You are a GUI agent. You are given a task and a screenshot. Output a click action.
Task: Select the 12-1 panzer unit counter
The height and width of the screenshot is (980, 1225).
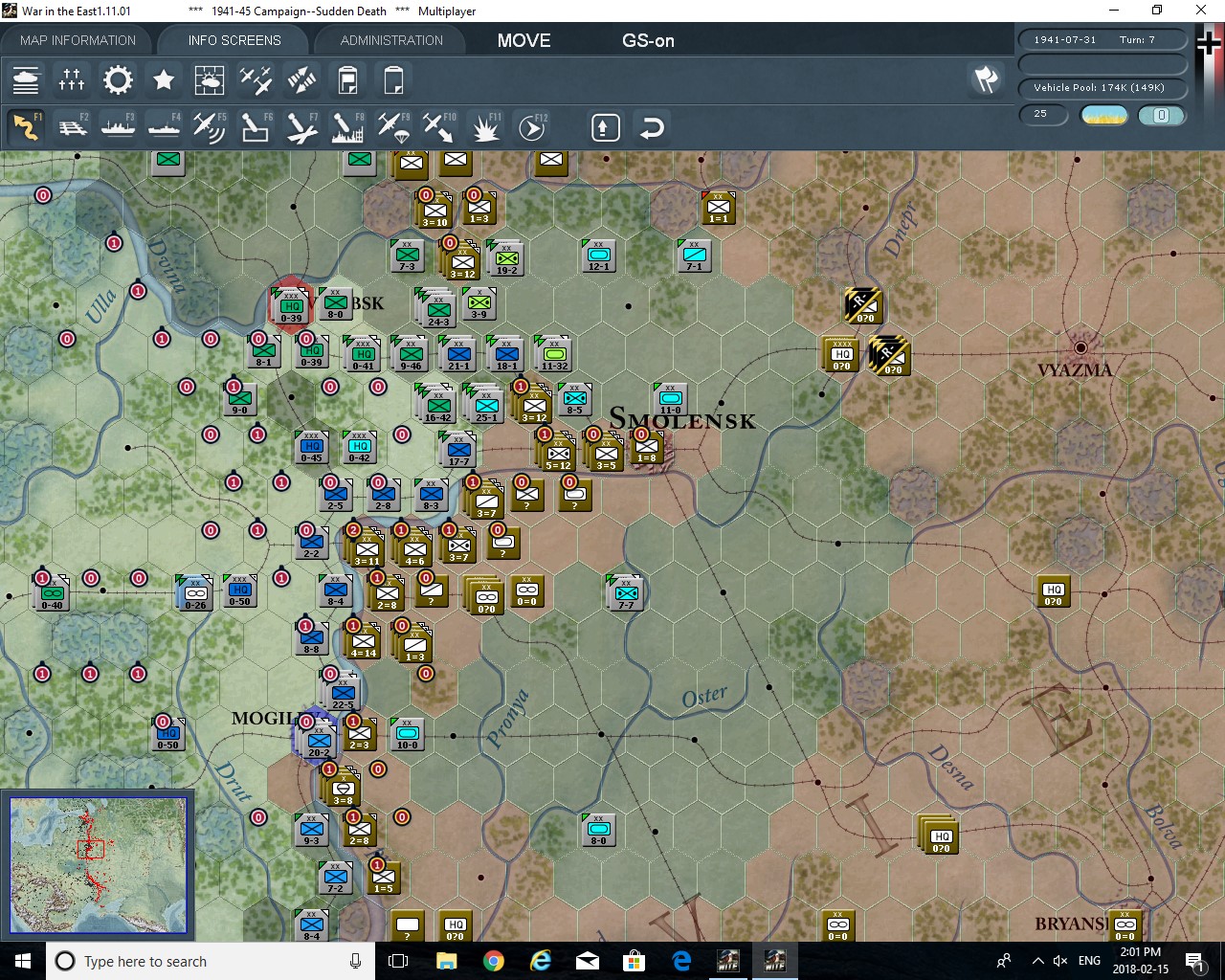tap(599, 256)
